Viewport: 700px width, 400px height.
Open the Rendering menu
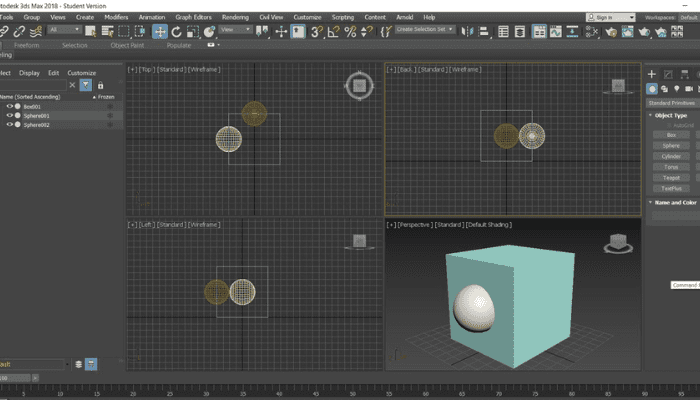point(235,17)
